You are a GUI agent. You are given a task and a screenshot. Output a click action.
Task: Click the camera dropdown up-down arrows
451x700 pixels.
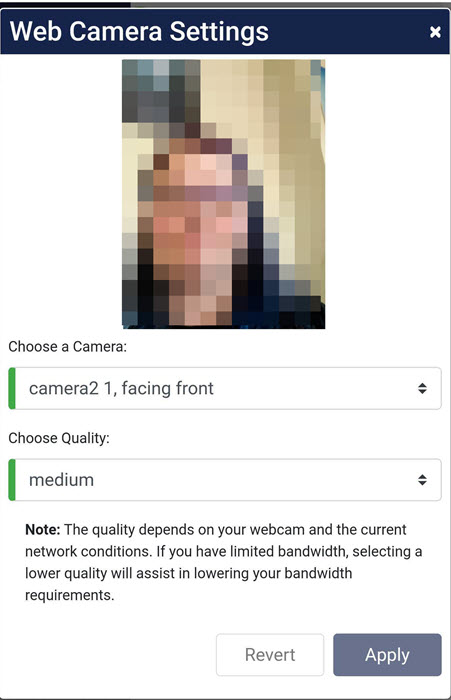[x=422, y=388]
